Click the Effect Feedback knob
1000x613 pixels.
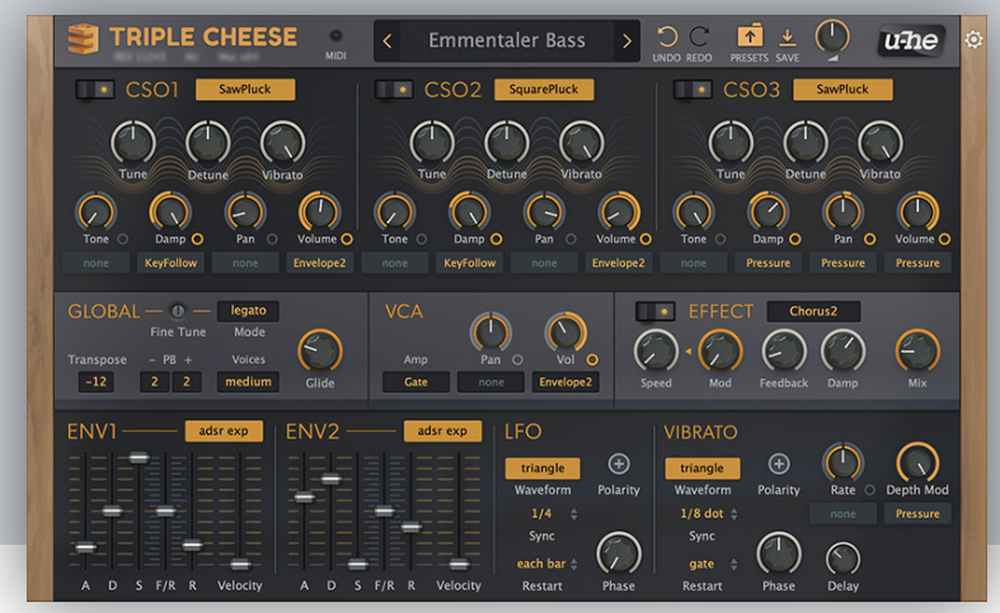[784, 351]
